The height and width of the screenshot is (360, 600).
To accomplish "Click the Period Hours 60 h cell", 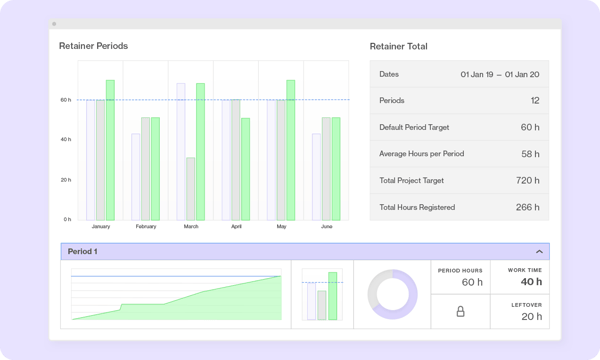I will [461, 277].
